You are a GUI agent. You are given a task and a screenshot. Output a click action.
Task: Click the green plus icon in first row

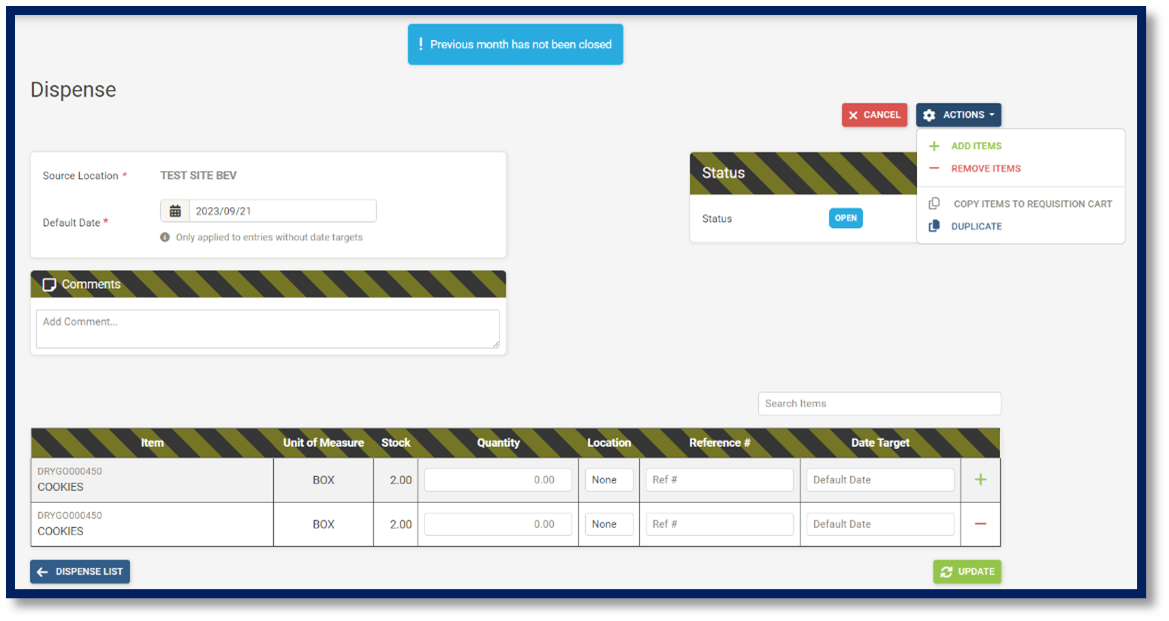980,480
